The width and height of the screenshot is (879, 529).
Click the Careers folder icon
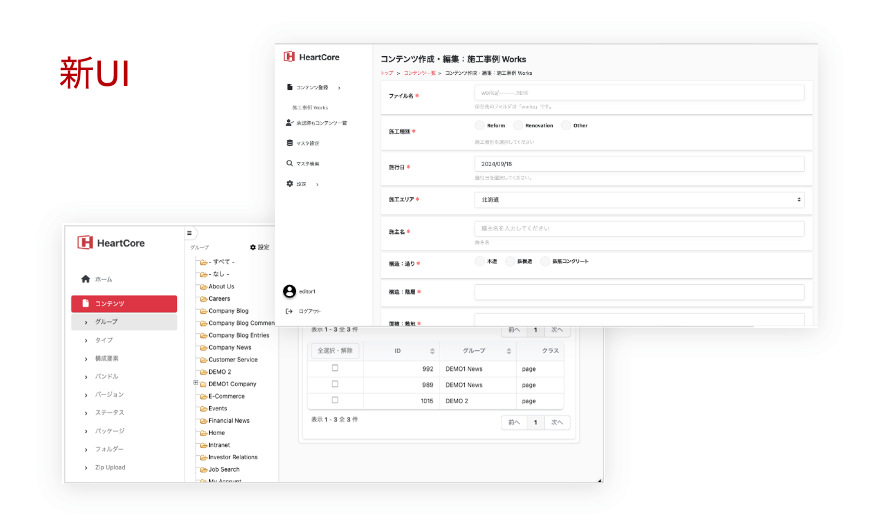(x=203, y=299)
